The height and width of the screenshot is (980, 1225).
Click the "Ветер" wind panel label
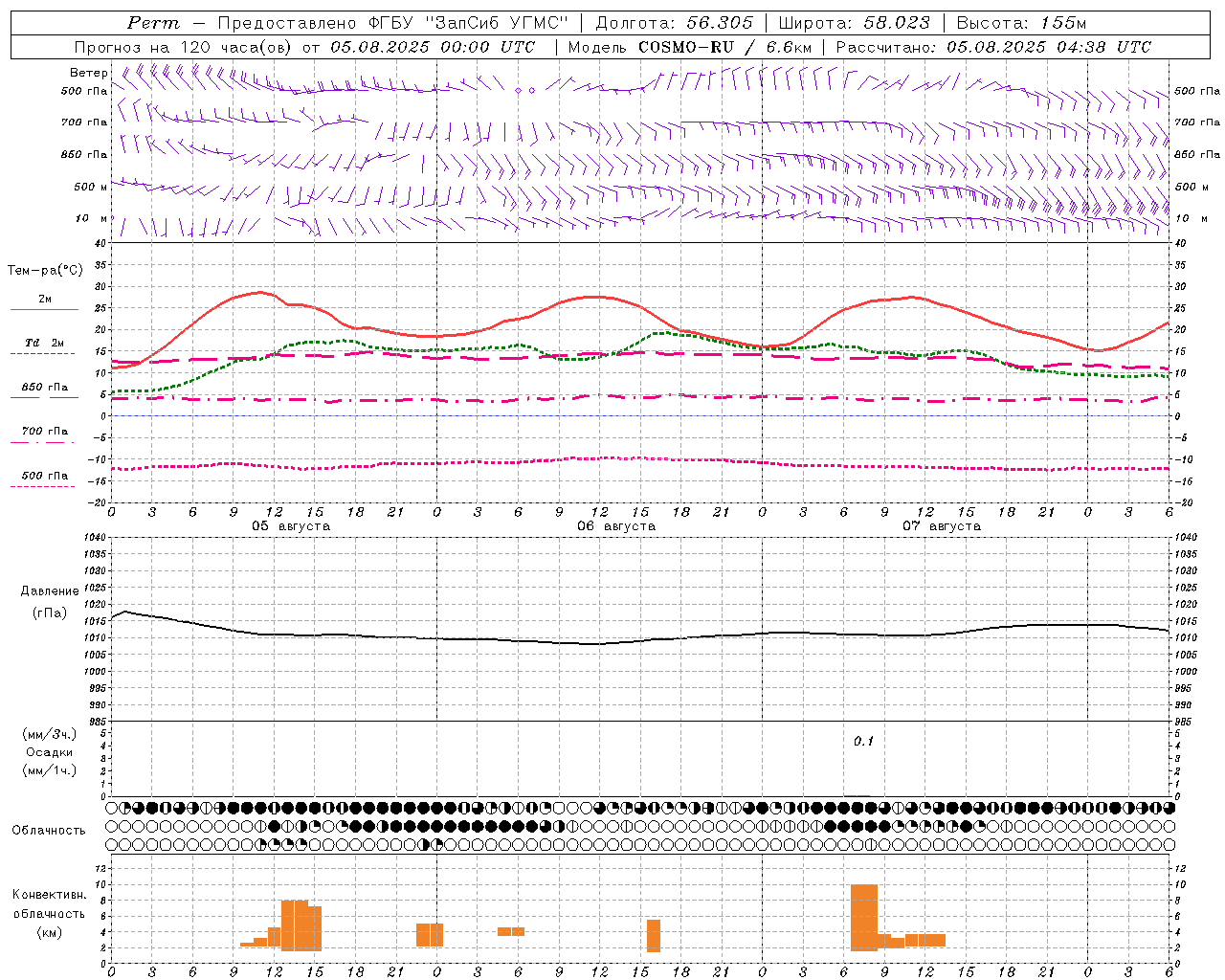click(x=89, y=73)
